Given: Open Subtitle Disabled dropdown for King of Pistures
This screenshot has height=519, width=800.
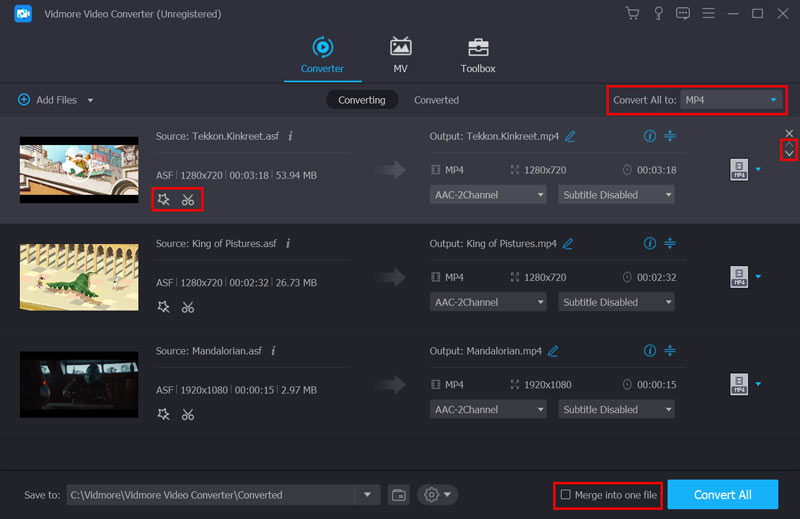Looking at the screenshot, I should tap(615, 302).
